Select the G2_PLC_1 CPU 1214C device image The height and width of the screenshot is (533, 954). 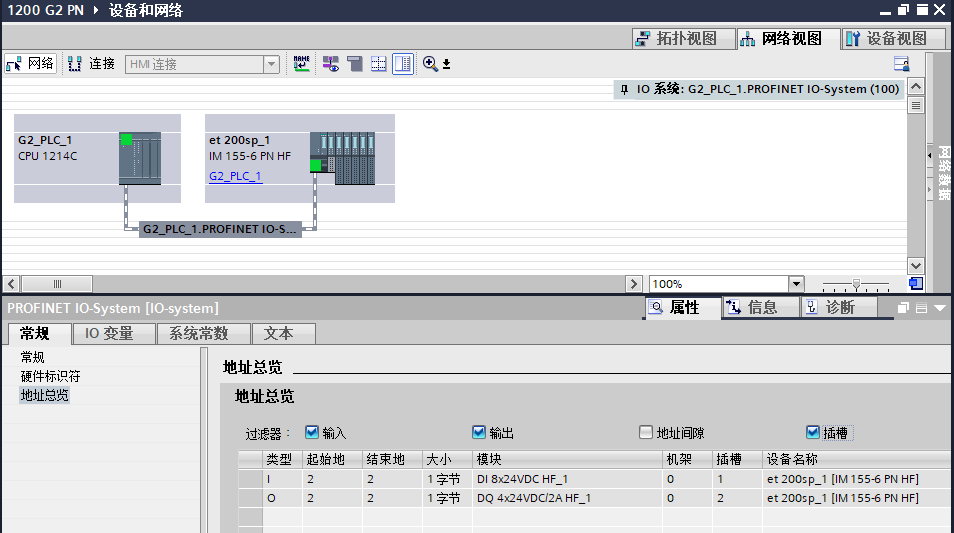139,158
